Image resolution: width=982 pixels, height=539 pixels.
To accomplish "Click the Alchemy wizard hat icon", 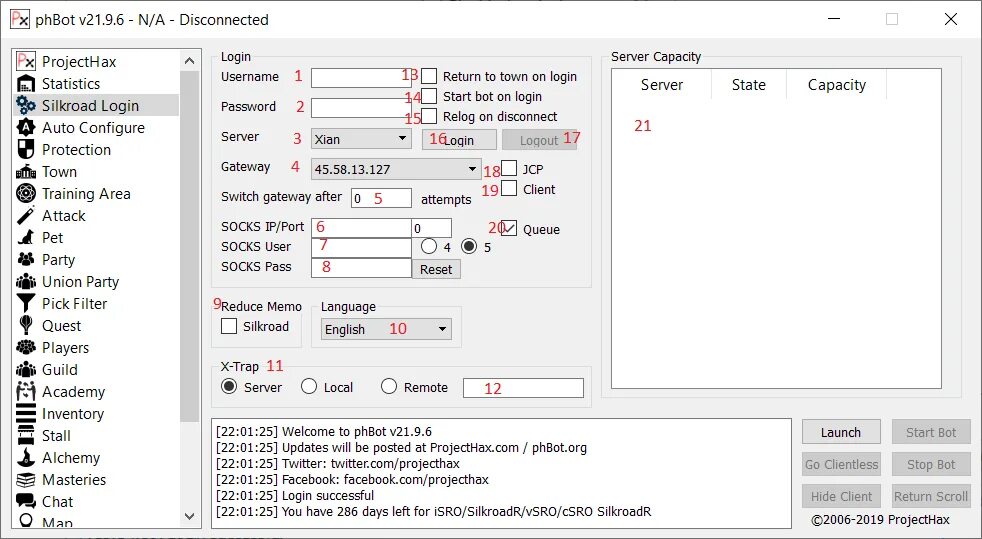I will (x=26, y=458).
